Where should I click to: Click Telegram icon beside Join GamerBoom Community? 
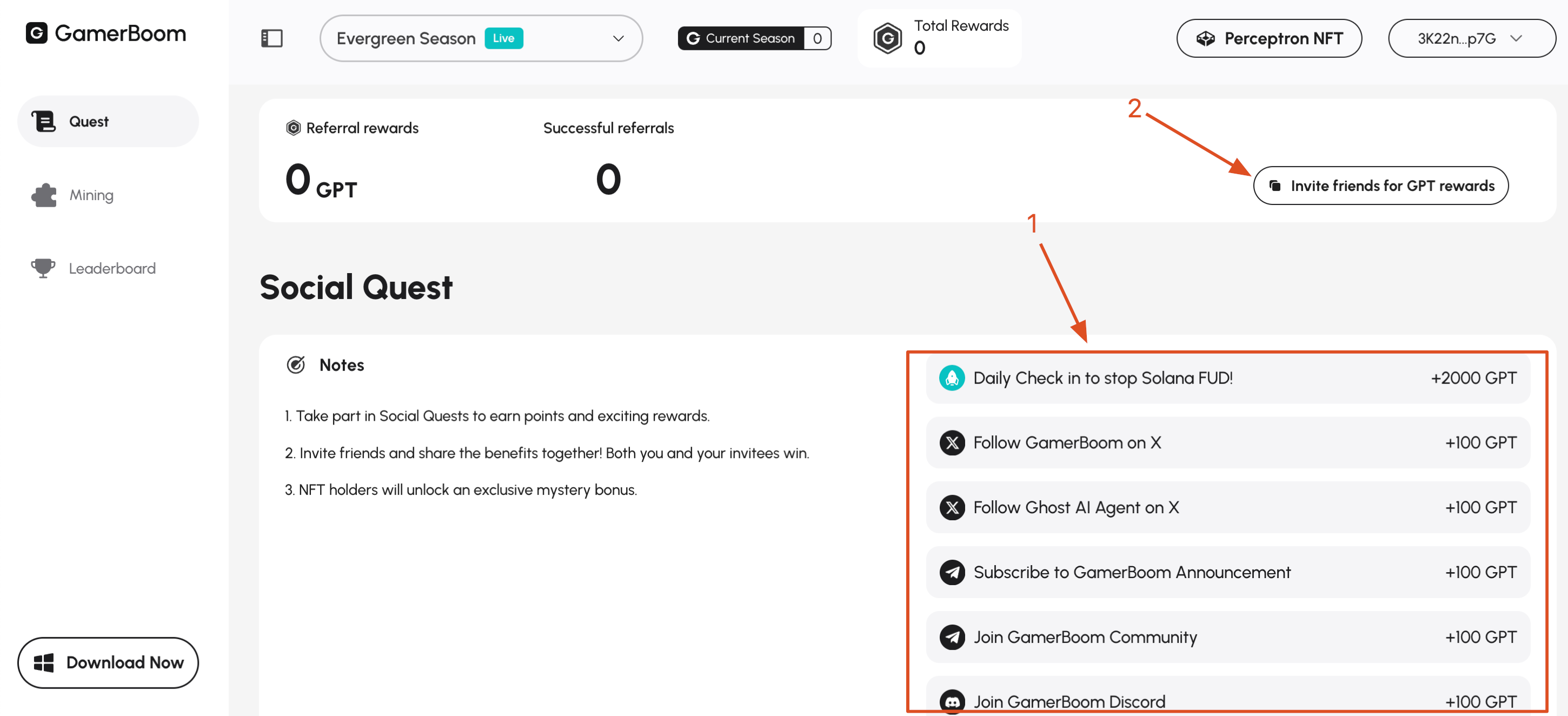952,637
